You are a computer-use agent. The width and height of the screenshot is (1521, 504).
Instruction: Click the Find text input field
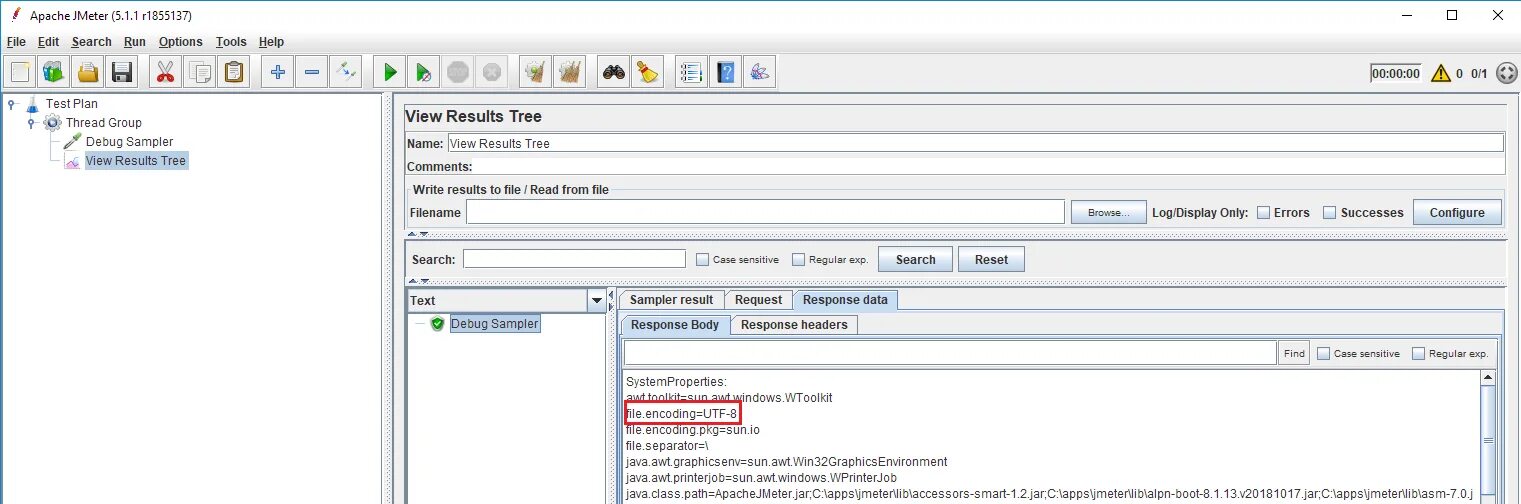[950, 353]
